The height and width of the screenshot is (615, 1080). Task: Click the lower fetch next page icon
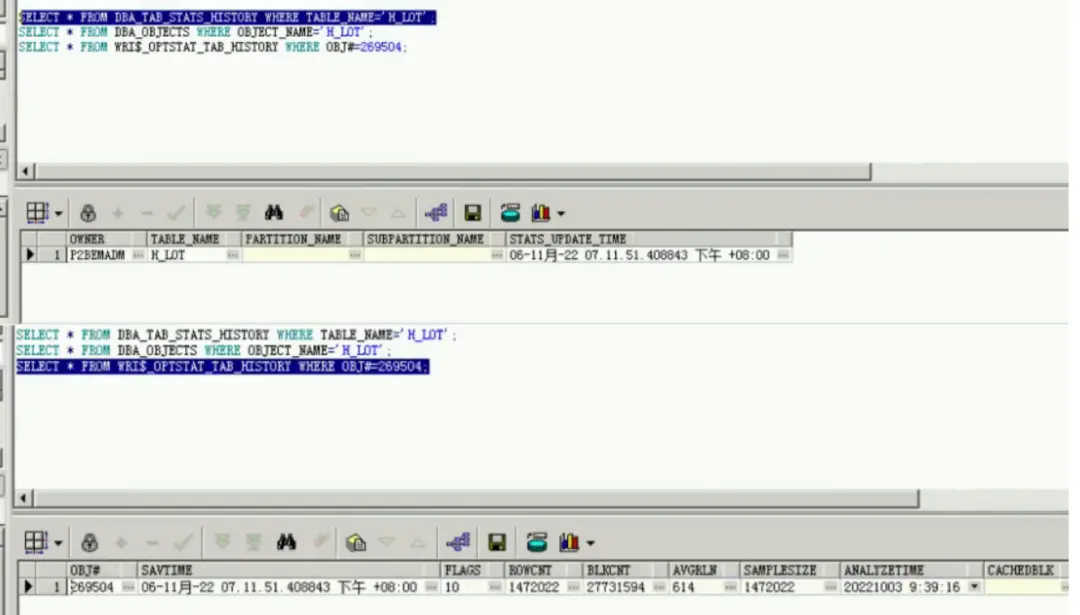click(222, 543)
